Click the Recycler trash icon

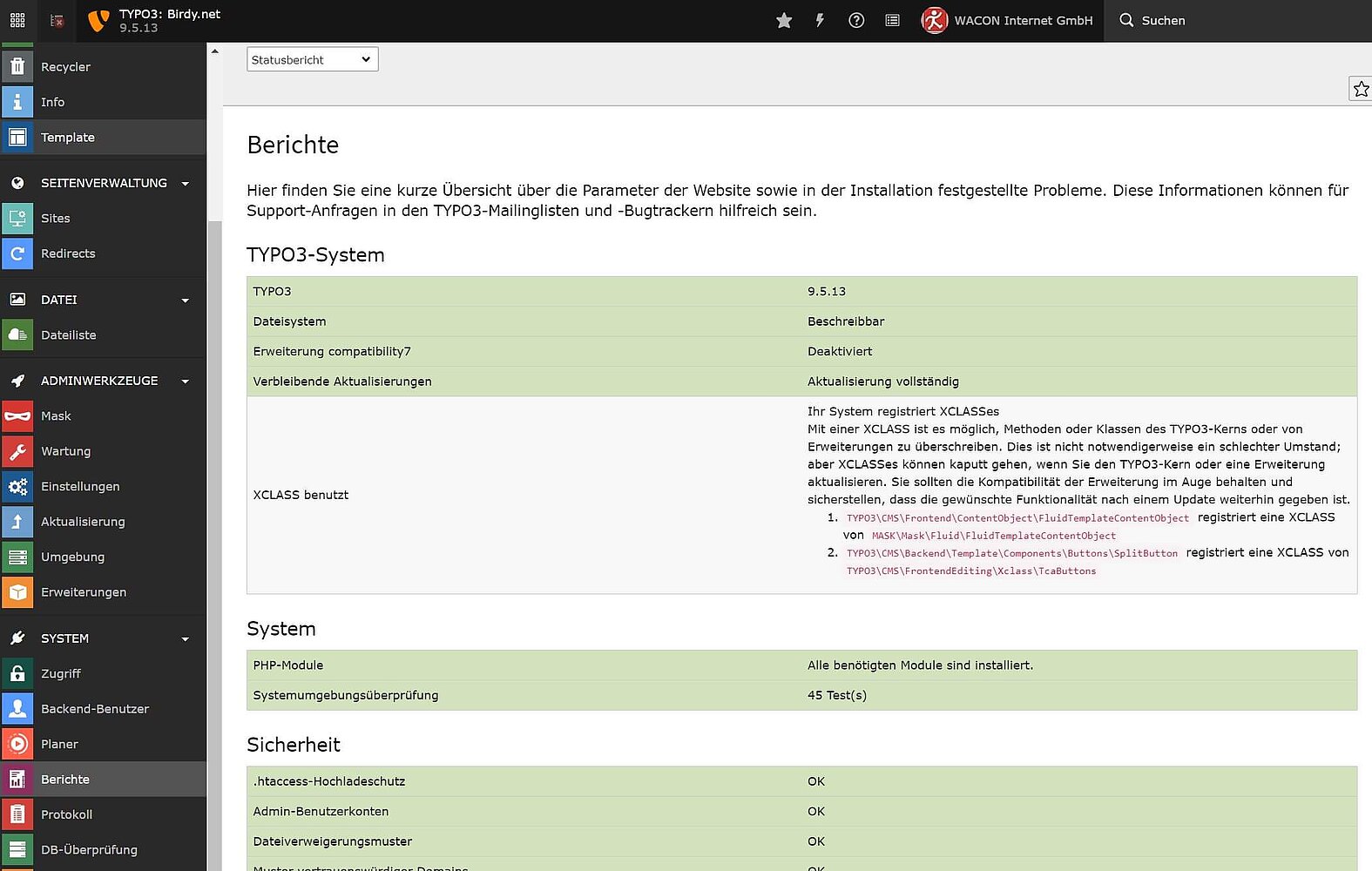17,67
